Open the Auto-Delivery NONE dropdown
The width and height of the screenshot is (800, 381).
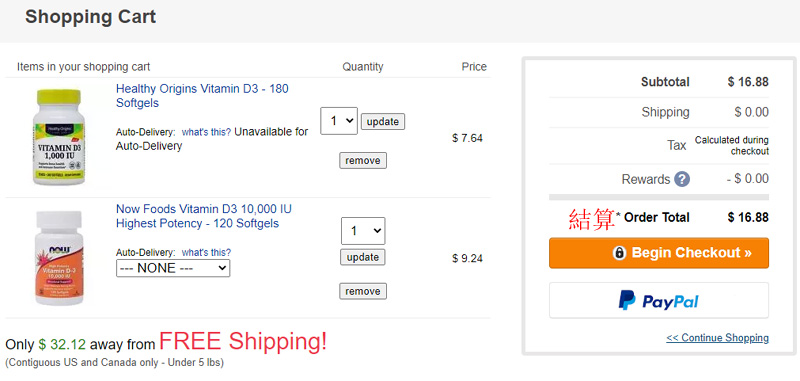(173, 268)
